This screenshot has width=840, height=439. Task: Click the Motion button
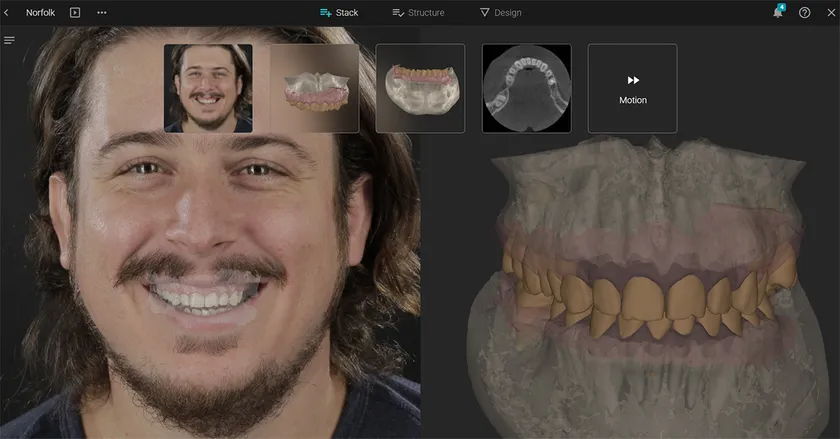tap(632, 88)
